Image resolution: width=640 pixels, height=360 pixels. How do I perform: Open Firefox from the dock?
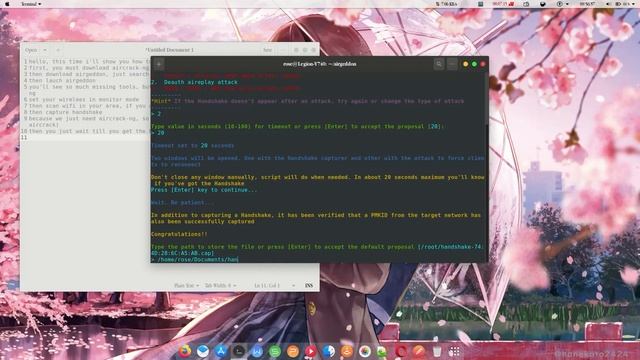pyautogui.click(x=184, y=351)
